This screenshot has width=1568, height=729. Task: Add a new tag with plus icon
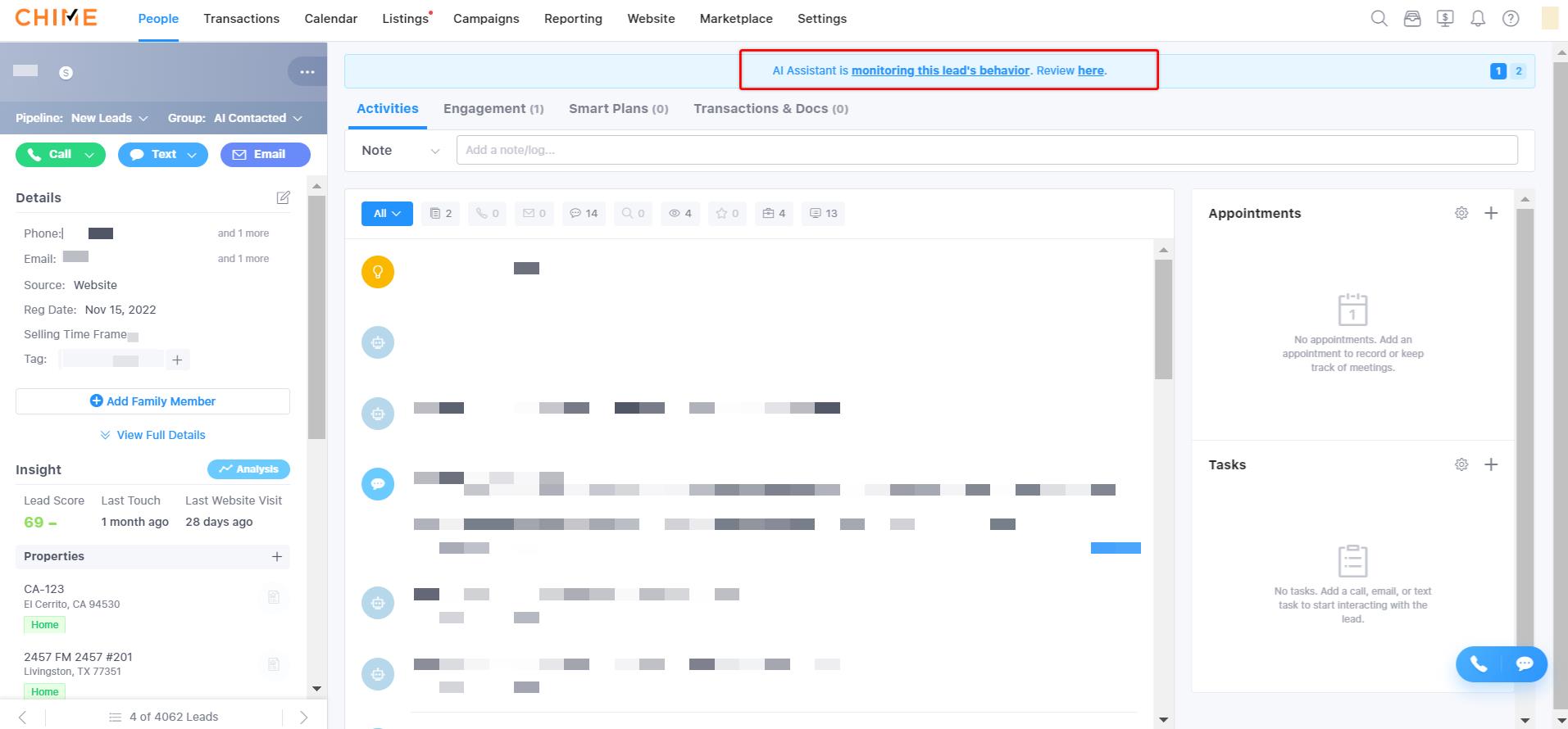(x=177, y=360)
